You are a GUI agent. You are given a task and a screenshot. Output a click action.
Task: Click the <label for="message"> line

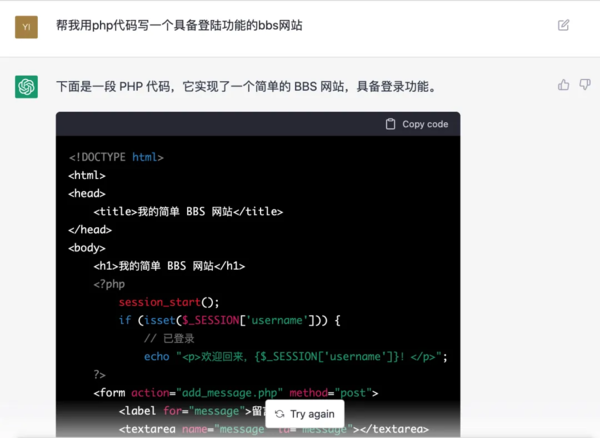[x=191, y=411]
